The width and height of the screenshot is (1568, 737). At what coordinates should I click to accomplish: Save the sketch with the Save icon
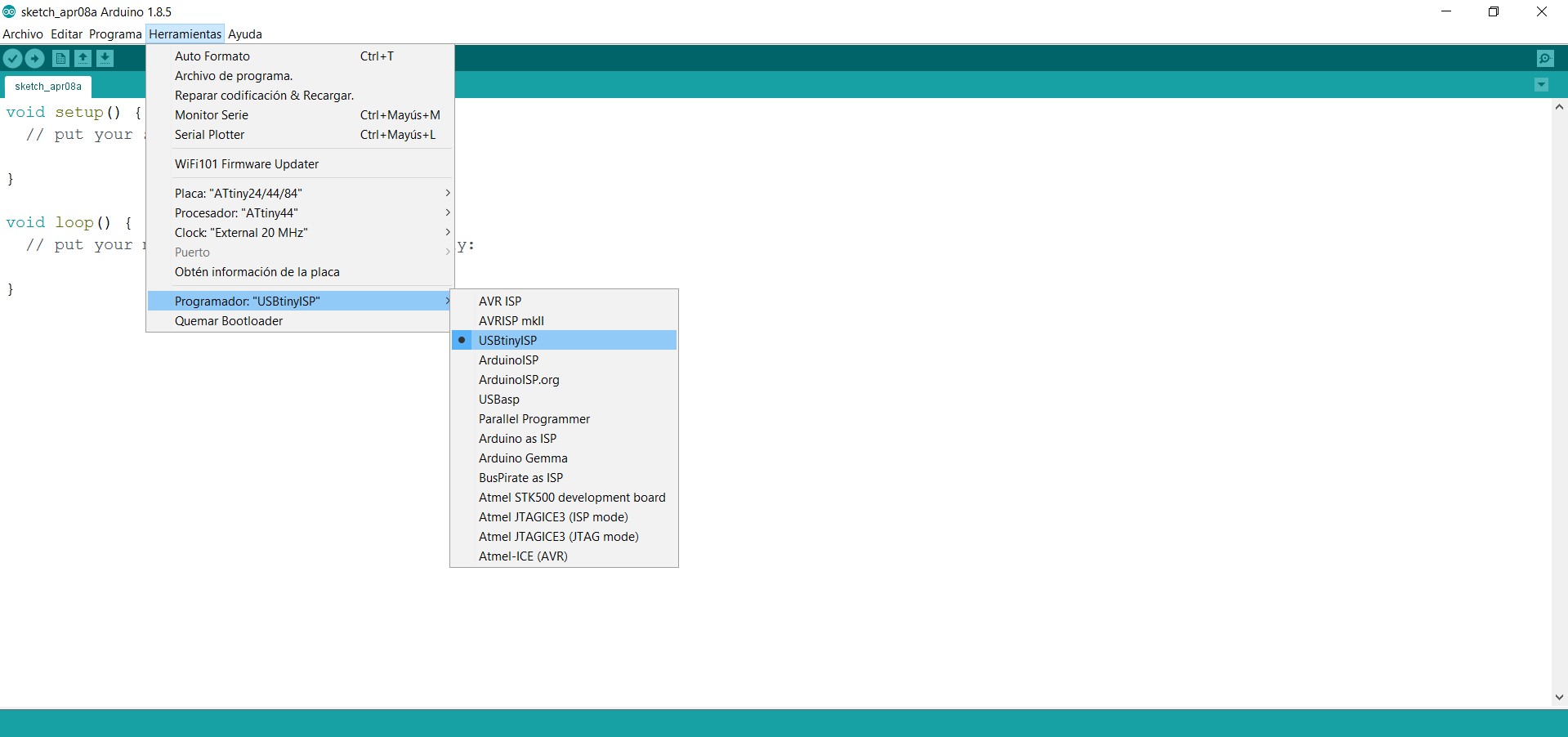pos(105,58)
